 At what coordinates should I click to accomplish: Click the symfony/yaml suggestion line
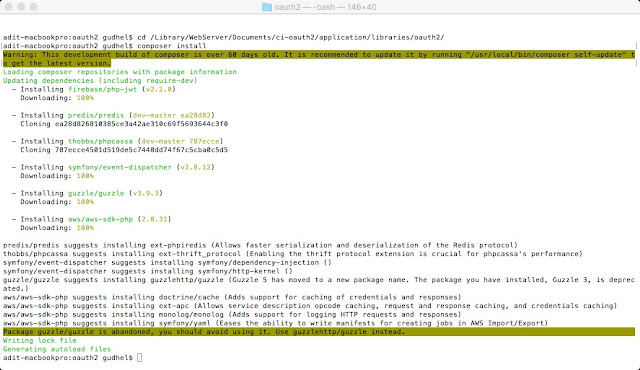coord(276,323)
